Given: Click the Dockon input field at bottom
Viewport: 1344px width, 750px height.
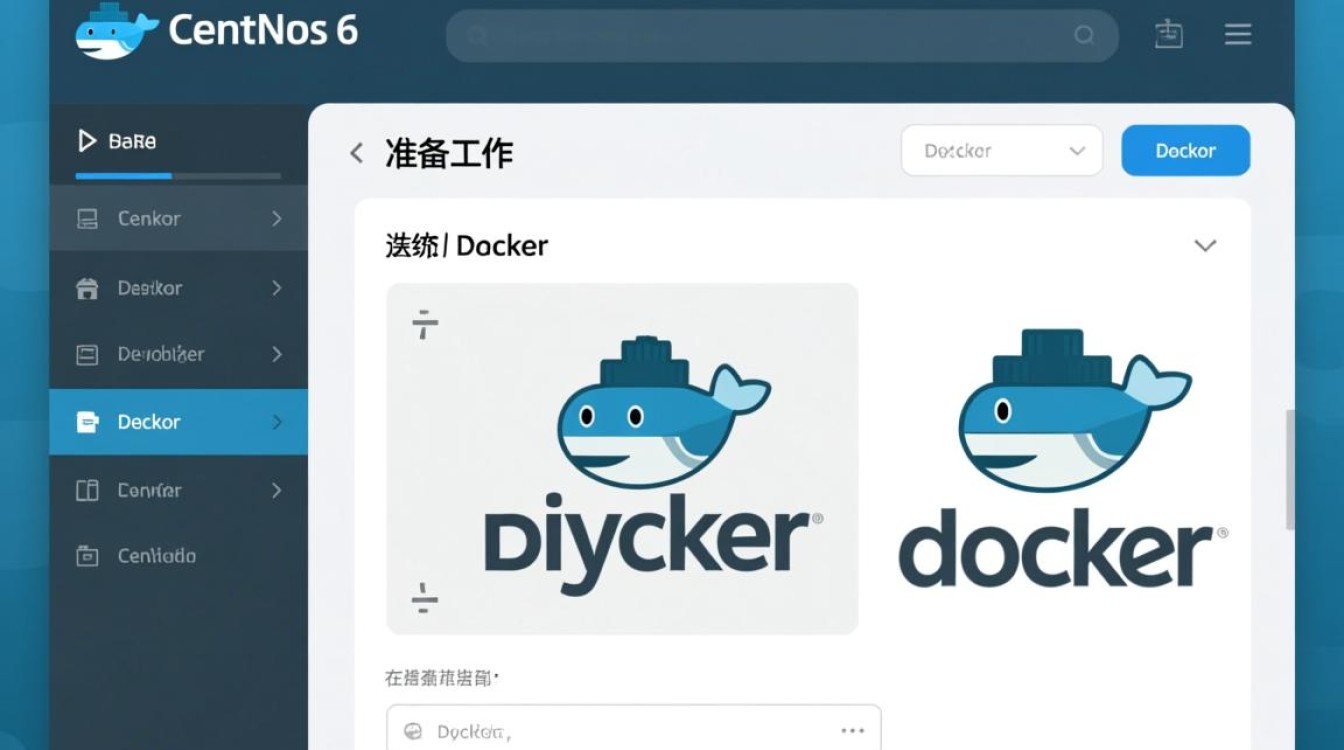Looking at the screenshot, I should pos(634,728).
